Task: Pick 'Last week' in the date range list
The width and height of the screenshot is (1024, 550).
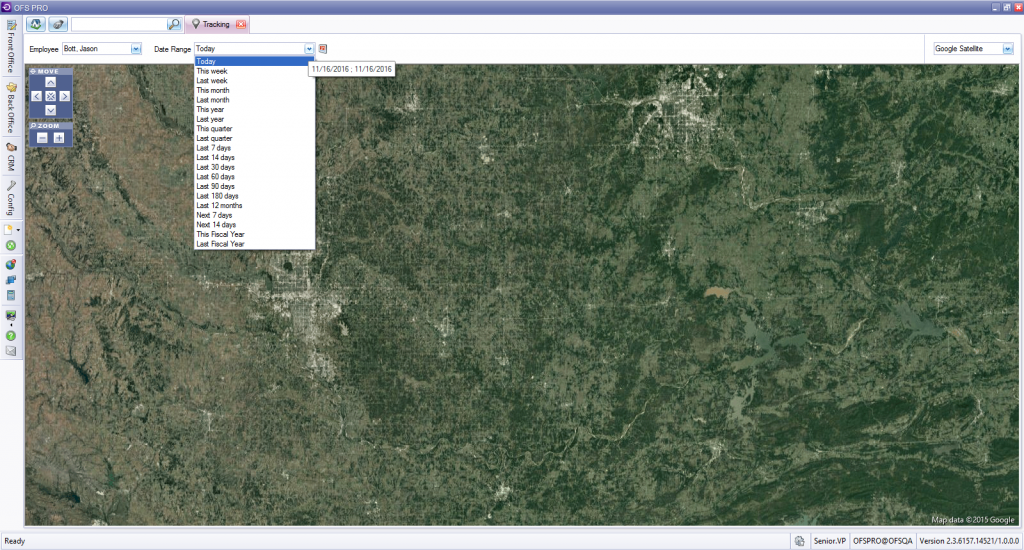Action: (211, 81)
